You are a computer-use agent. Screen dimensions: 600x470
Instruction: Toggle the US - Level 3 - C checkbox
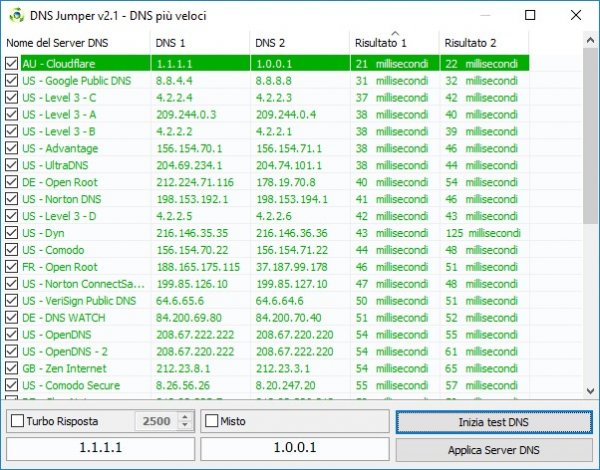[x=11, y=97]
